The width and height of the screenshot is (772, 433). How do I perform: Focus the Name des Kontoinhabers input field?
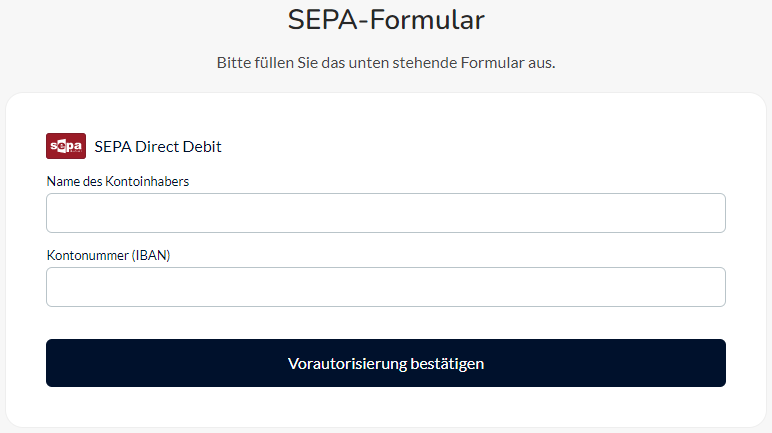(386, 213)
